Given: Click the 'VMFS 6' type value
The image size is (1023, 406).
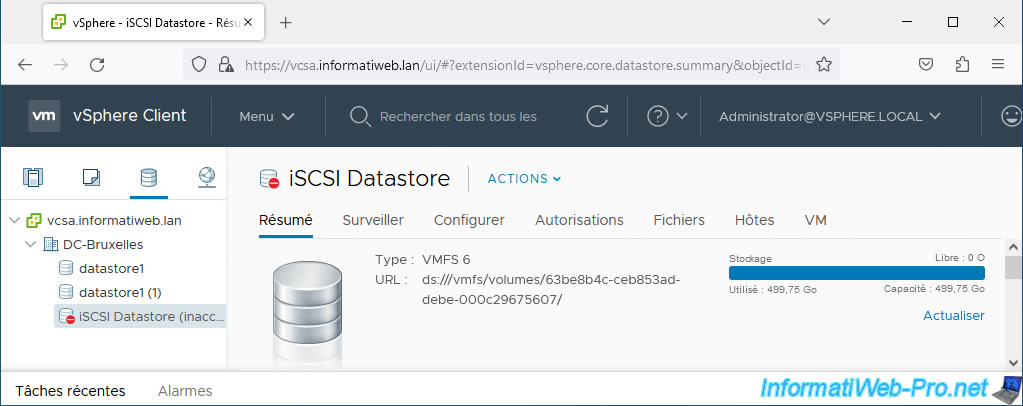Looking at the screenshot, I should (x=446, y=259).
